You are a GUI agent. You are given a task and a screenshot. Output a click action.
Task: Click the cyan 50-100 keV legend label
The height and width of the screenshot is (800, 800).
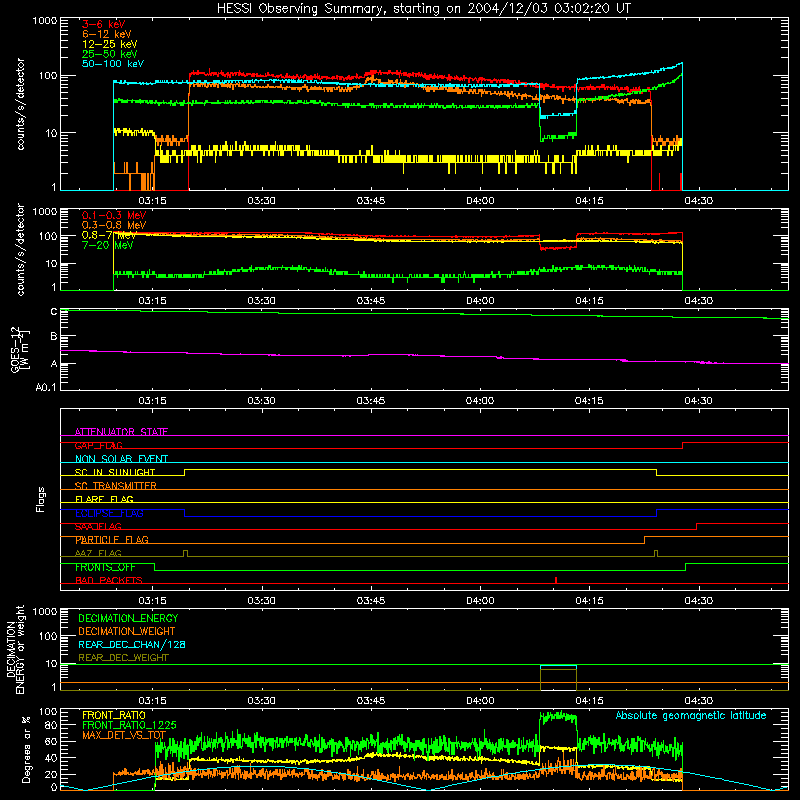pyautogui.click(x=113, y=64)
